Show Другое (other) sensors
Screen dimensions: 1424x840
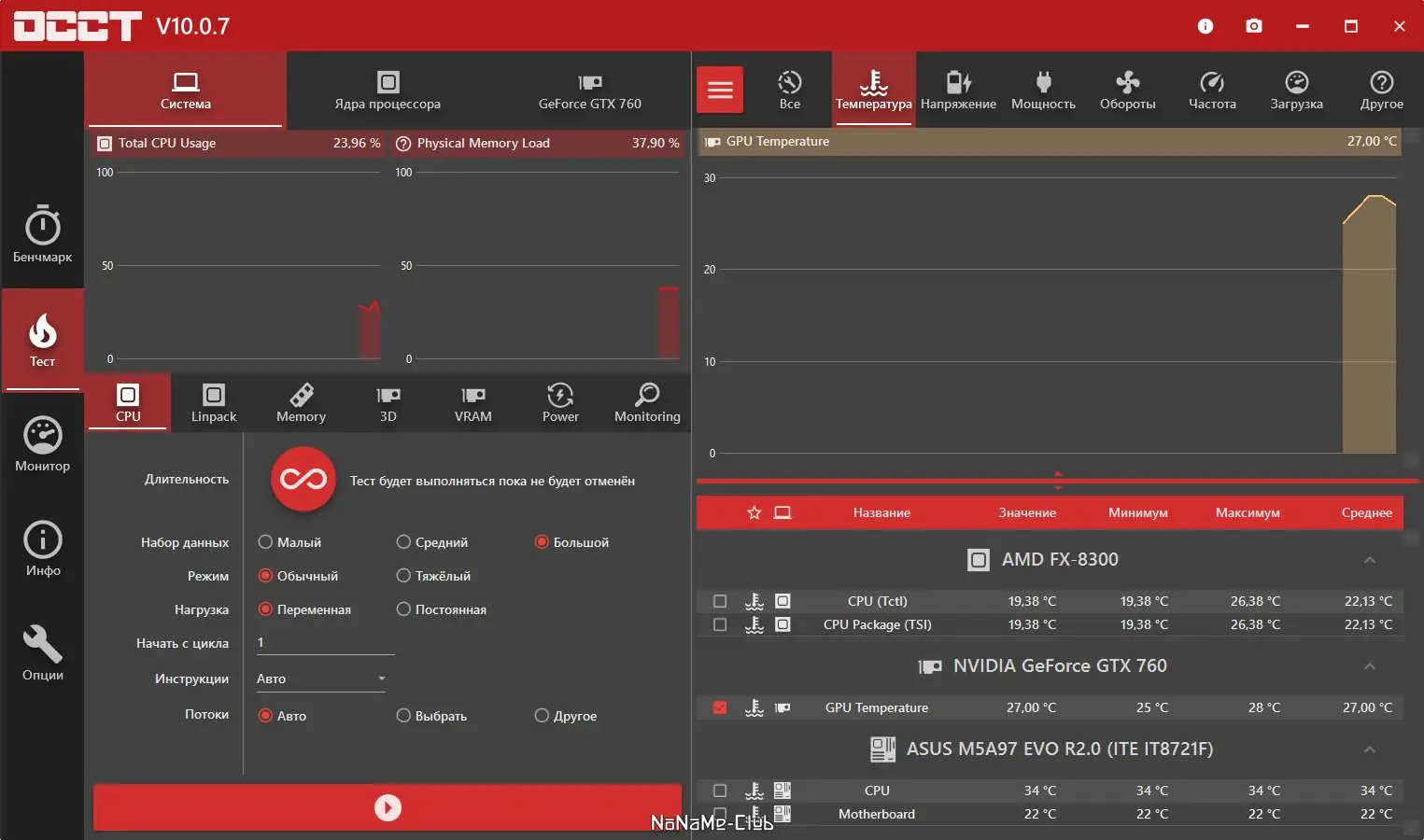pos(1381,90)
